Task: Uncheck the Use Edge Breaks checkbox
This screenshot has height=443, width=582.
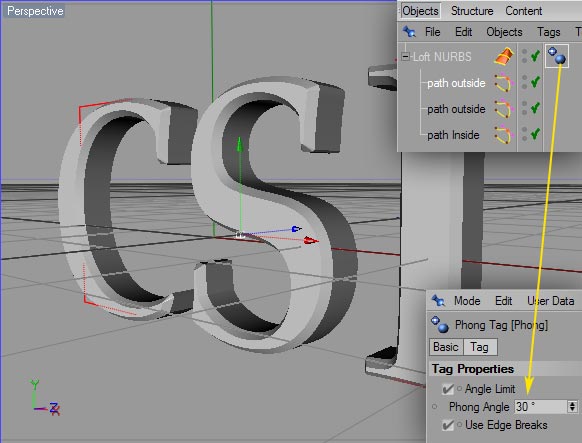Action: click(x=448, y=425)
